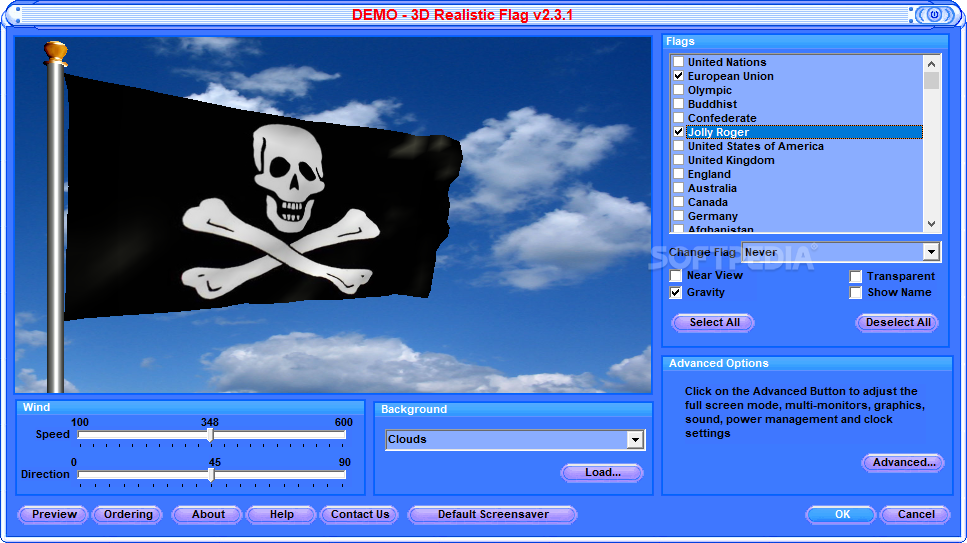Enable the United States of America checkbox
The width and height of the screenshot is (967, 543).
pyautogui.click(x=678, y=146)
